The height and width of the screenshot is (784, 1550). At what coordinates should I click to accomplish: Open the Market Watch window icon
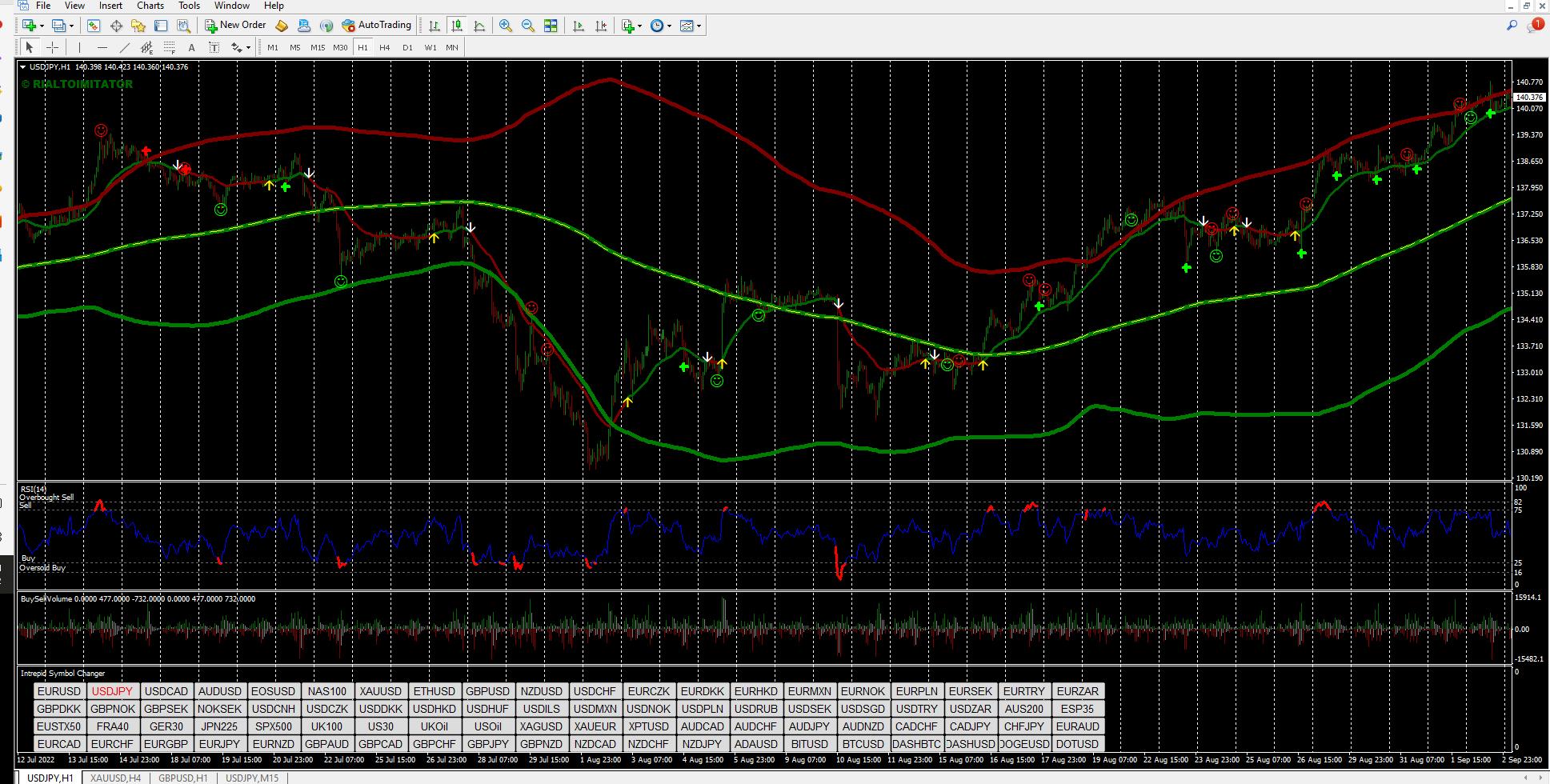coord(94,26)
